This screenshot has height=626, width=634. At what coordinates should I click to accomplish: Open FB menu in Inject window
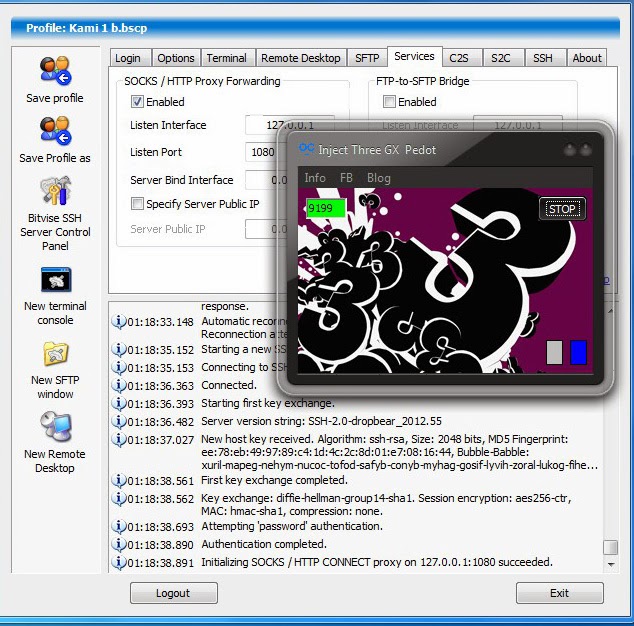346,178
